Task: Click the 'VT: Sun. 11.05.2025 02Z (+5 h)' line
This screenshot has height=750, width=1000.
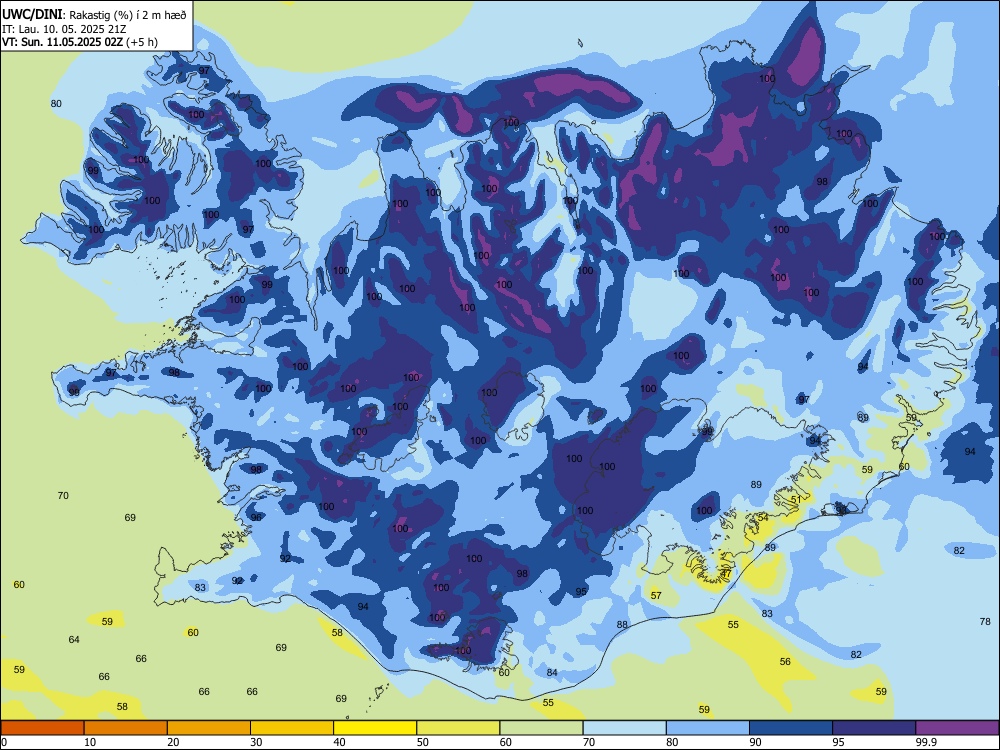Action: pyautogui.click(x=80, y=42)
